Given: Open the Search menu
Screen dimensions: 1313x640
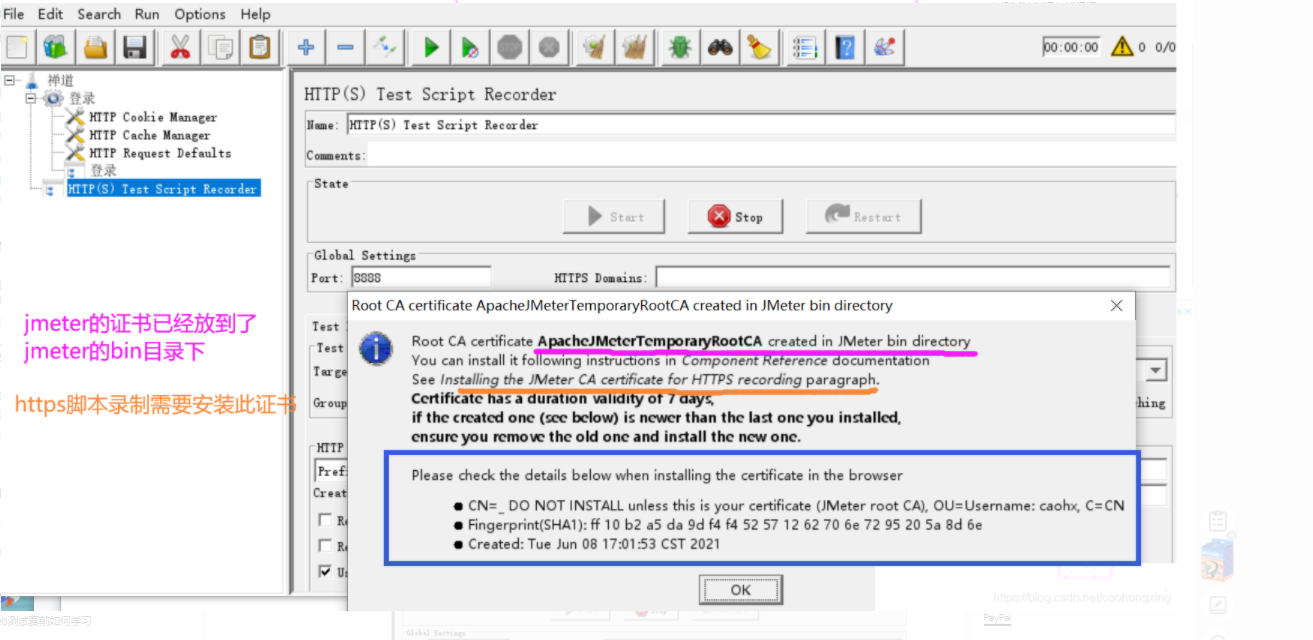Looking at the screenshot, I should tap(99, 14).
